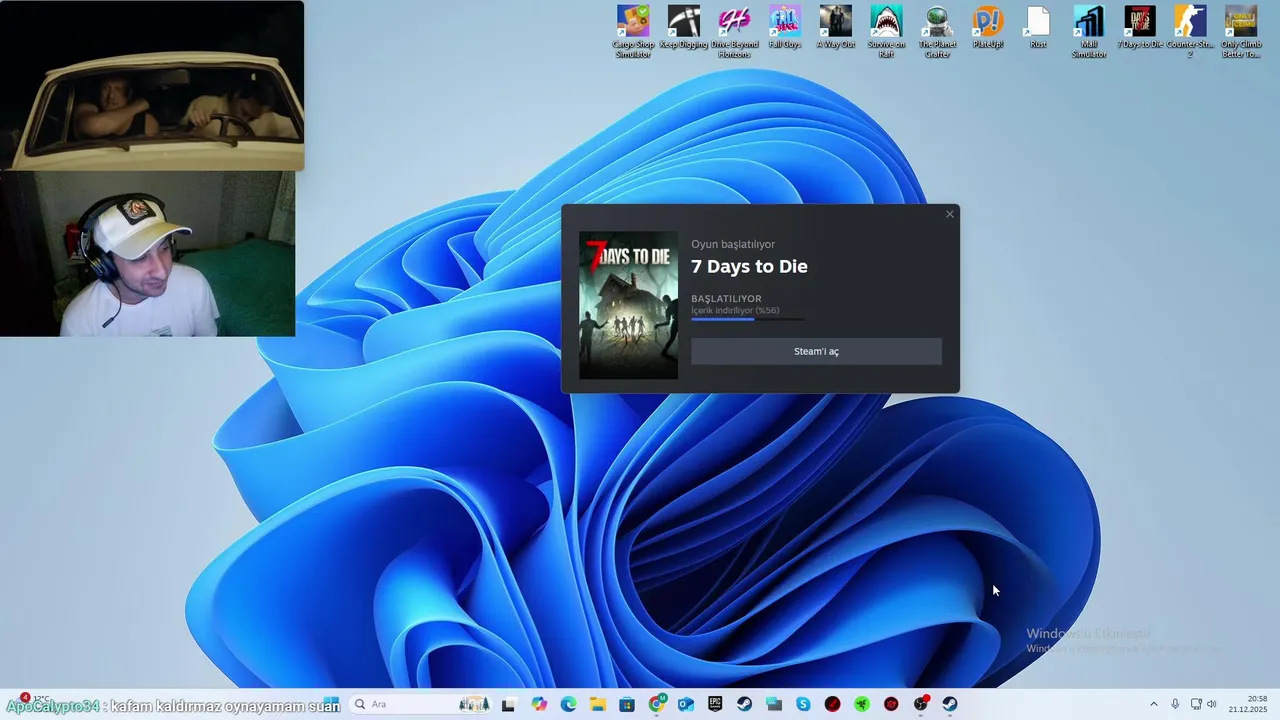Screen dimensions: 1280x720
Task: Launch Epic Games Launcher from the taskbar
Action: coord(715,704)
